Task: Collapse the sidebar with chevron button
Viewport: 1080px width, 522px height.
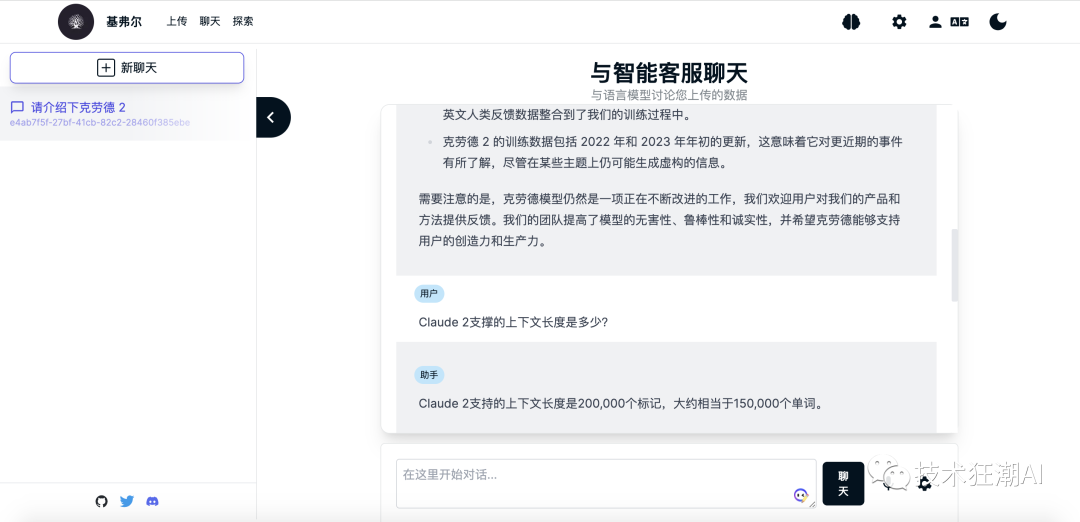Action: click(x=271, y=117)
